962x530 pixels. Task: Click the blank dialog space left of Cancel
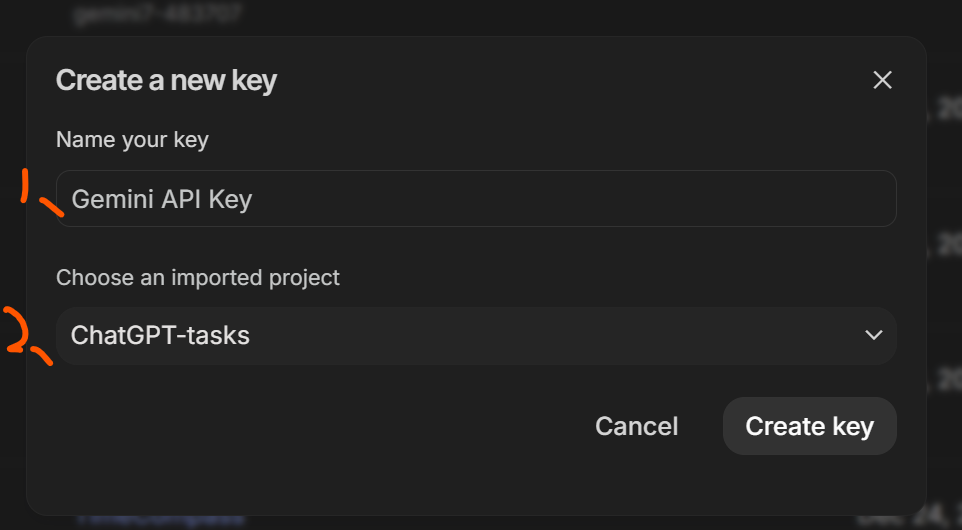pos(300,426)
